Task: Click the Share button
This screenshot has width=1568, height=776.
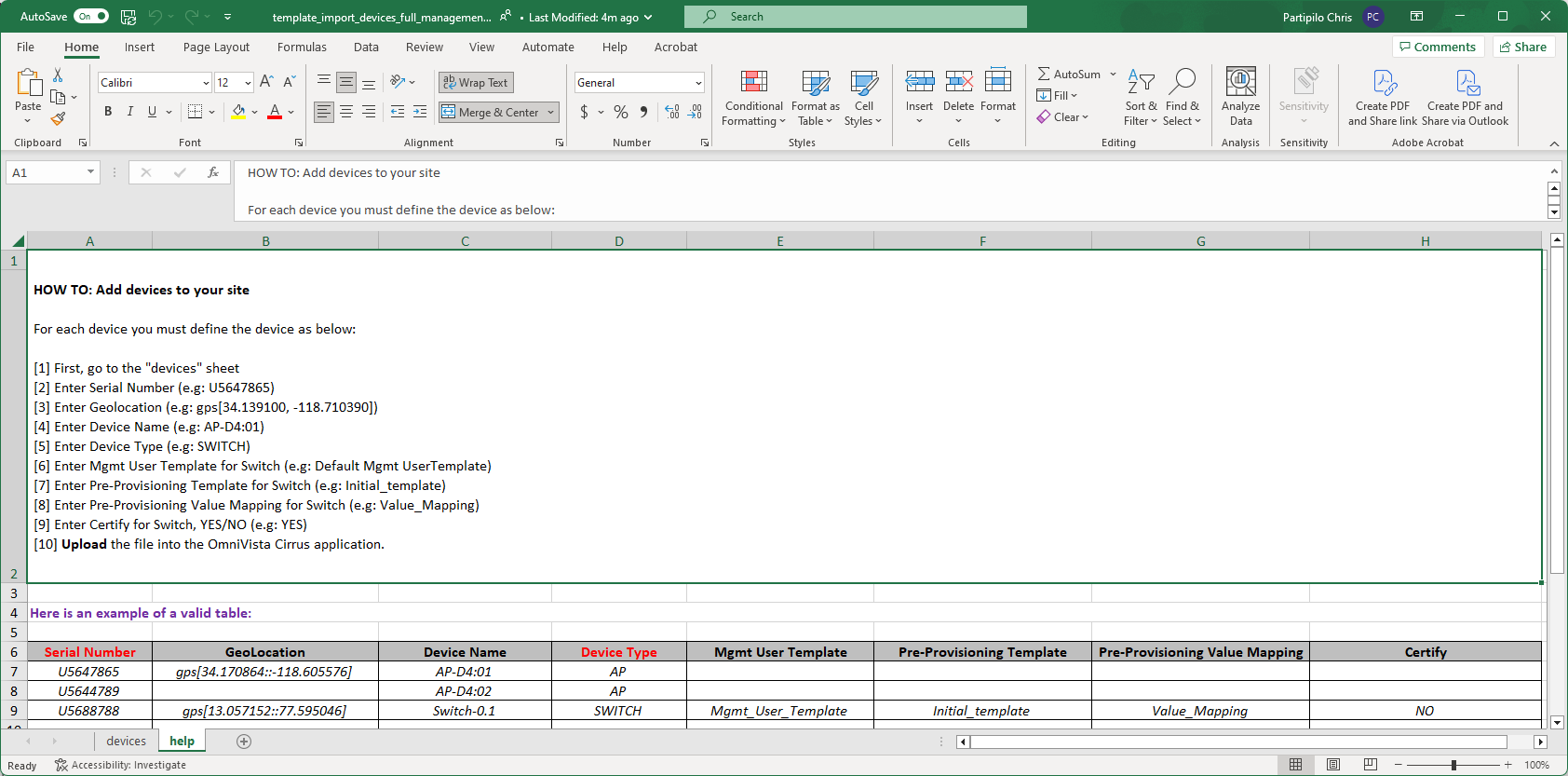Action: [x=1523, y=48]
